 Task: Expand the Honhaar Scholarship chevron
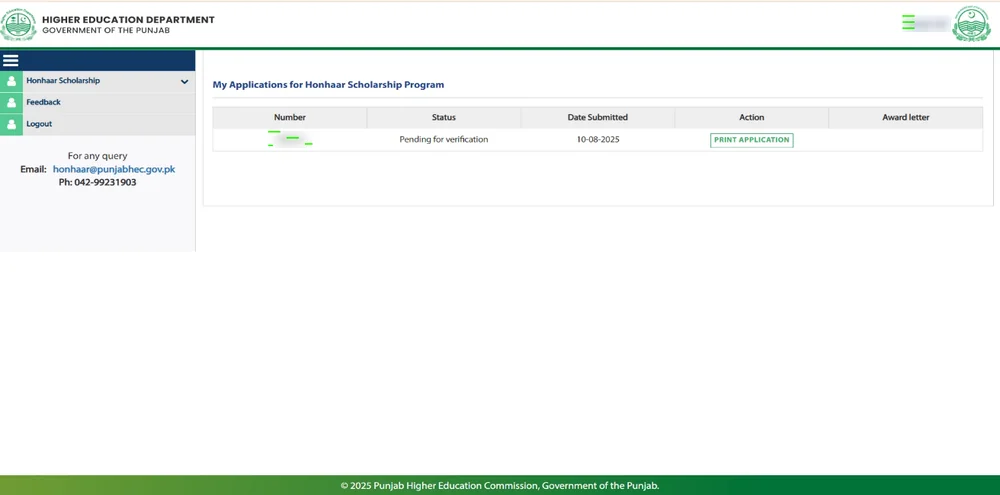(184, 82)
